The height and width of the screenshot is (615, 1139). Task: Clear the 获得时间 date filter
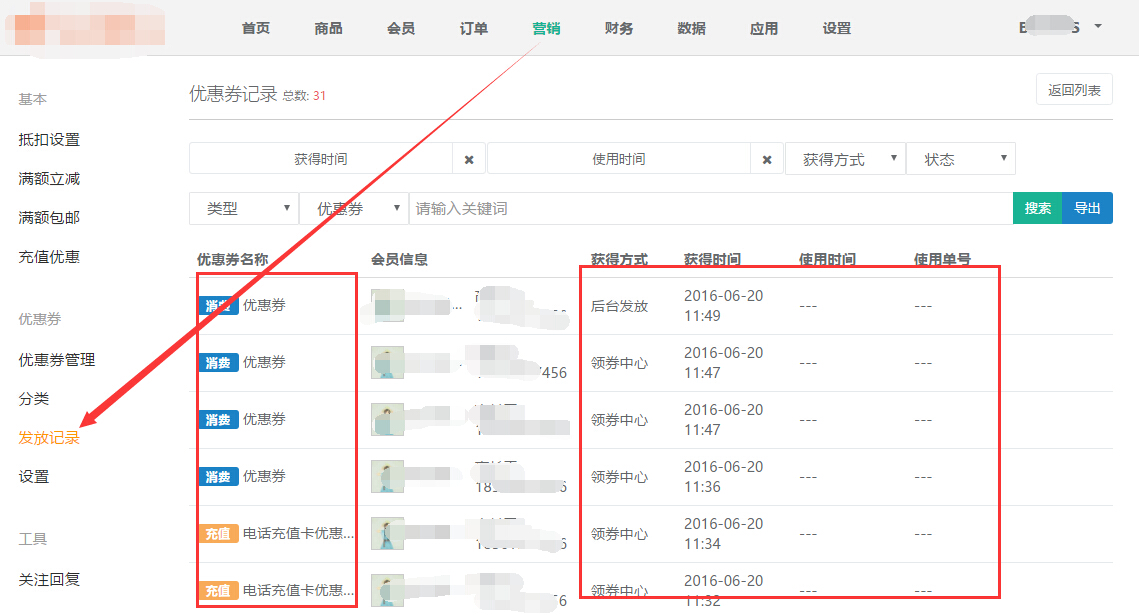(x=468, y=159)
